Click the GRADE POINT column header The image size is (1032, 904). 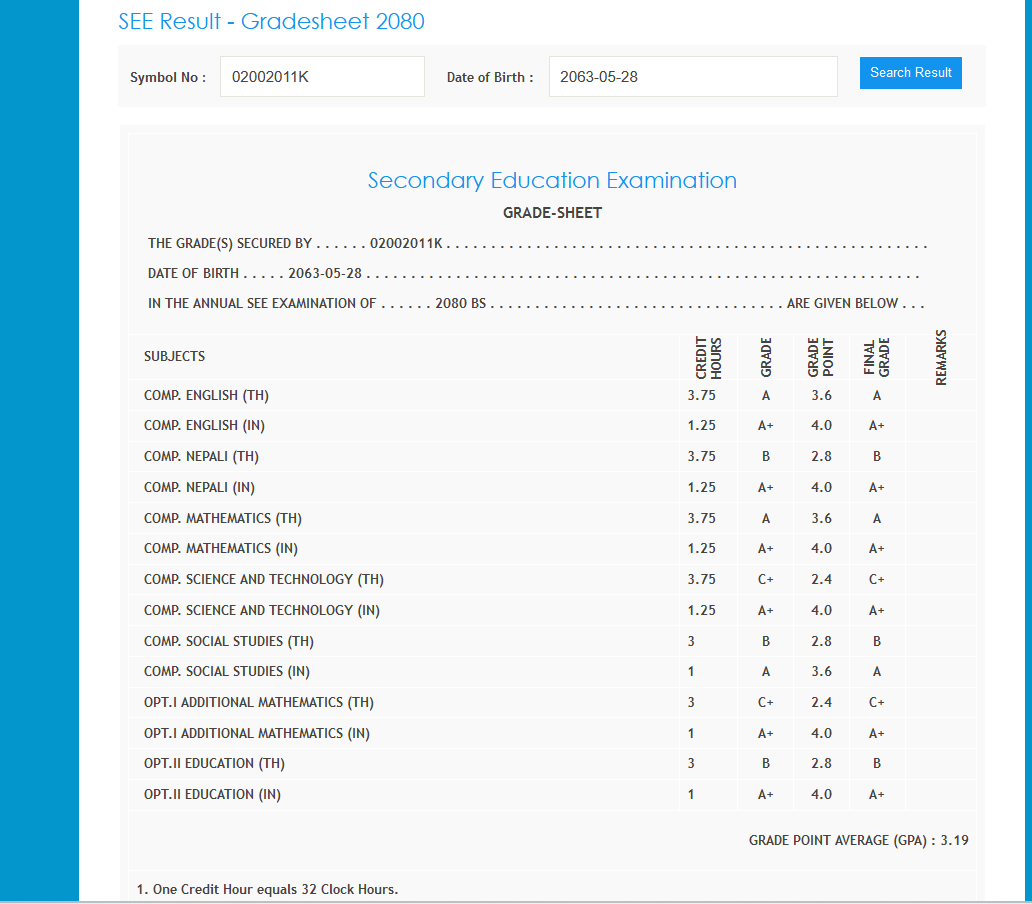click(x=820, y=357)
